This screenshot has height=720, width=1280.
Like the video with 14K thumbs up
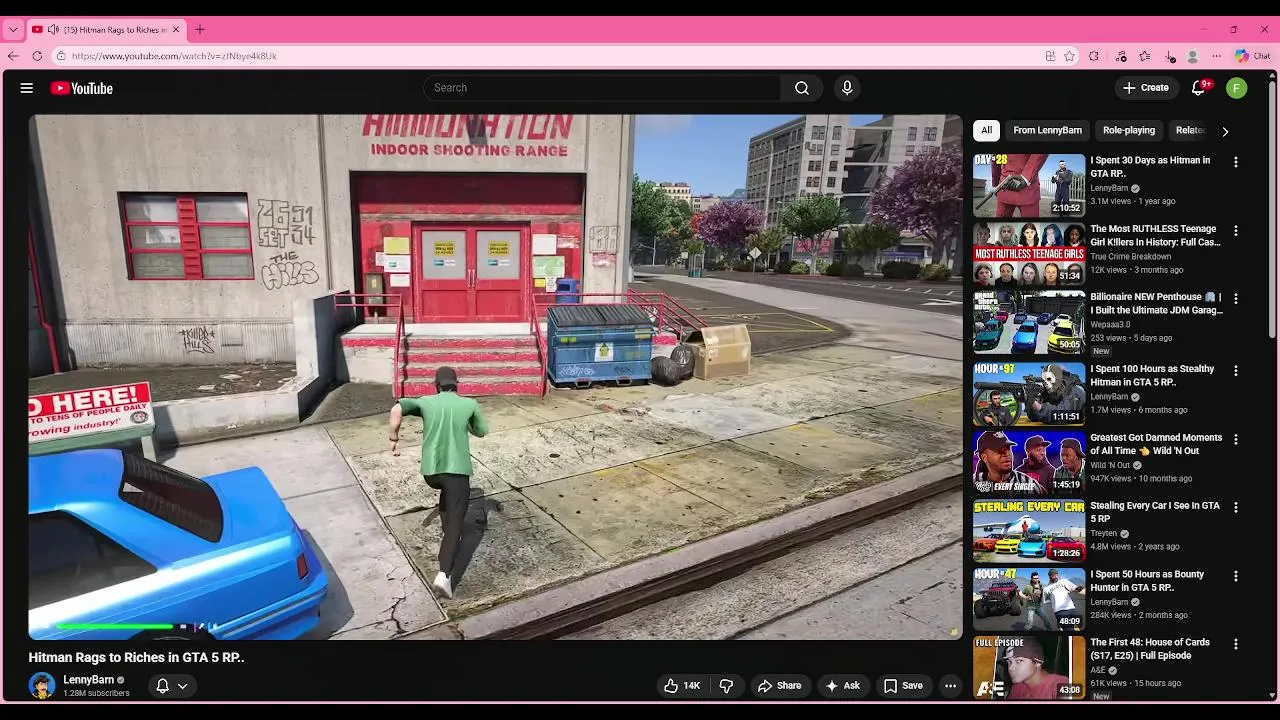[682, 686]
